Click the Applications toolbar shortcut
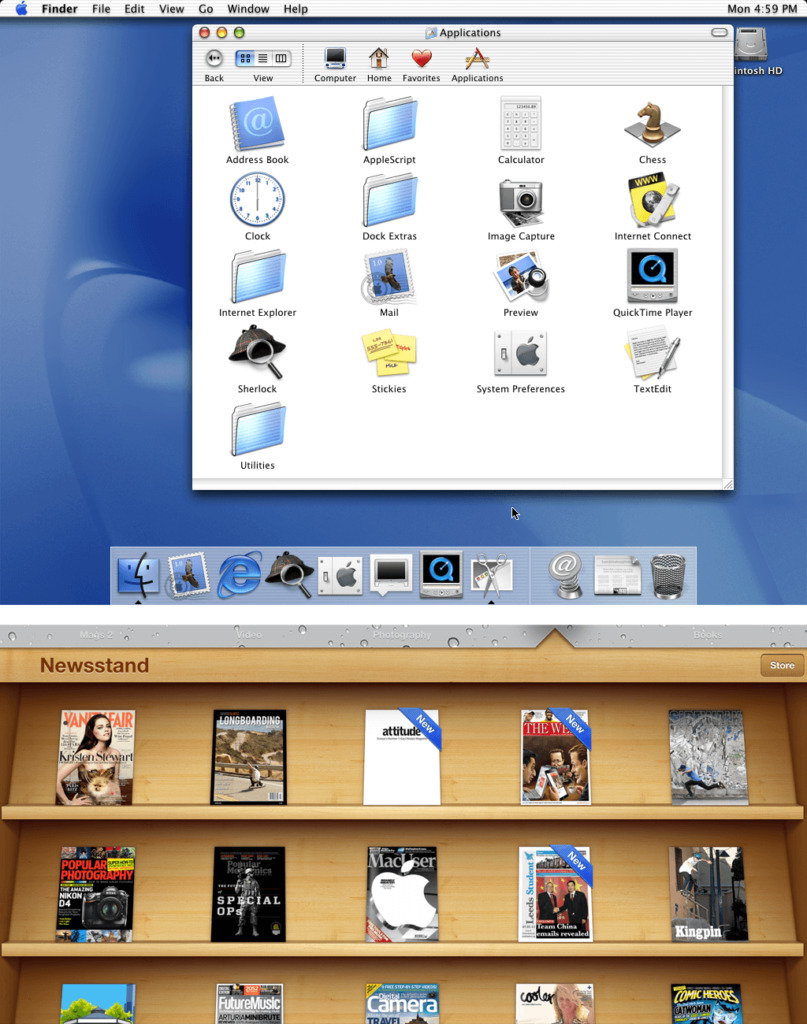 click(477, 65)
